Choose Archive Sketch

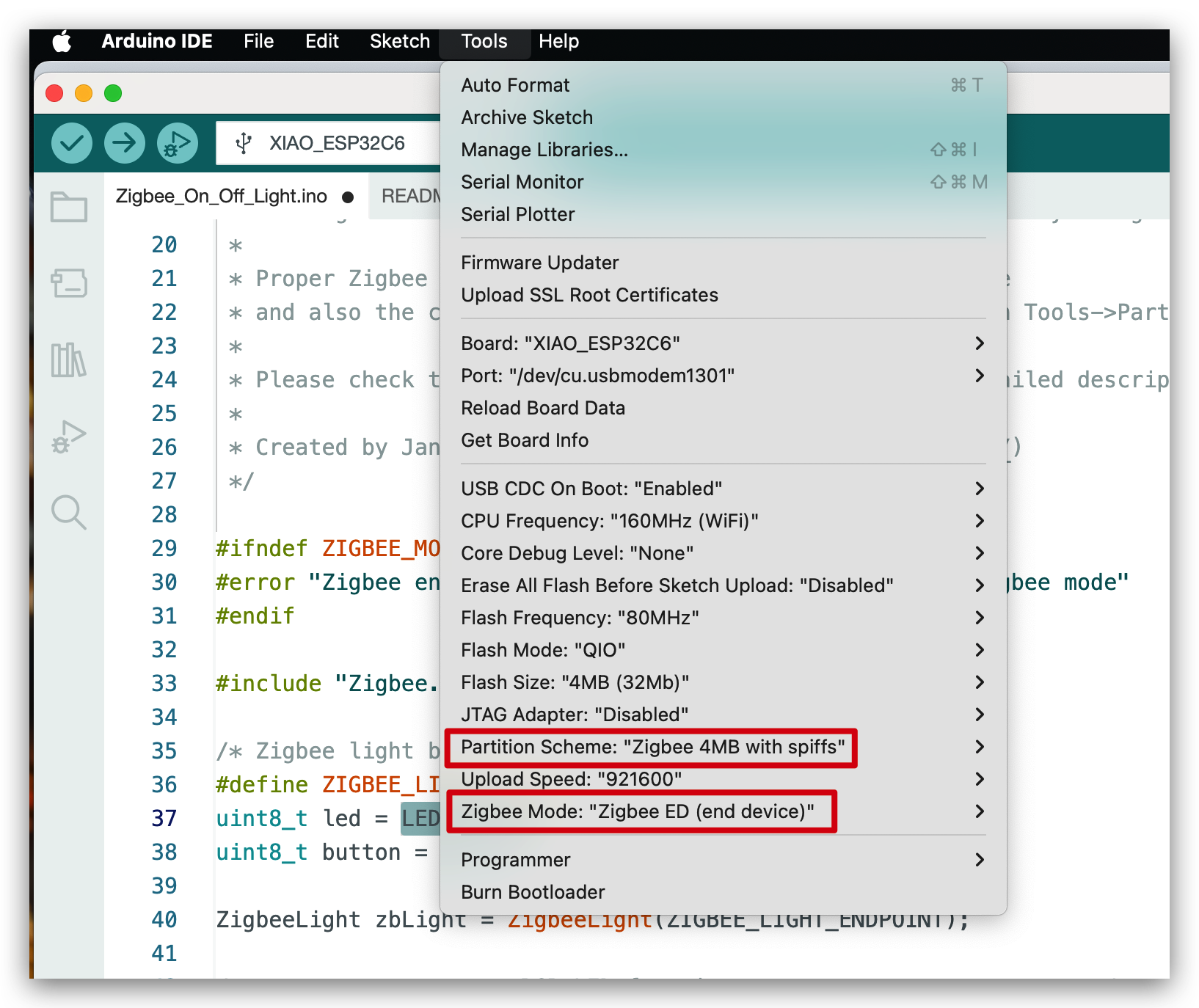tap(724, 117)
